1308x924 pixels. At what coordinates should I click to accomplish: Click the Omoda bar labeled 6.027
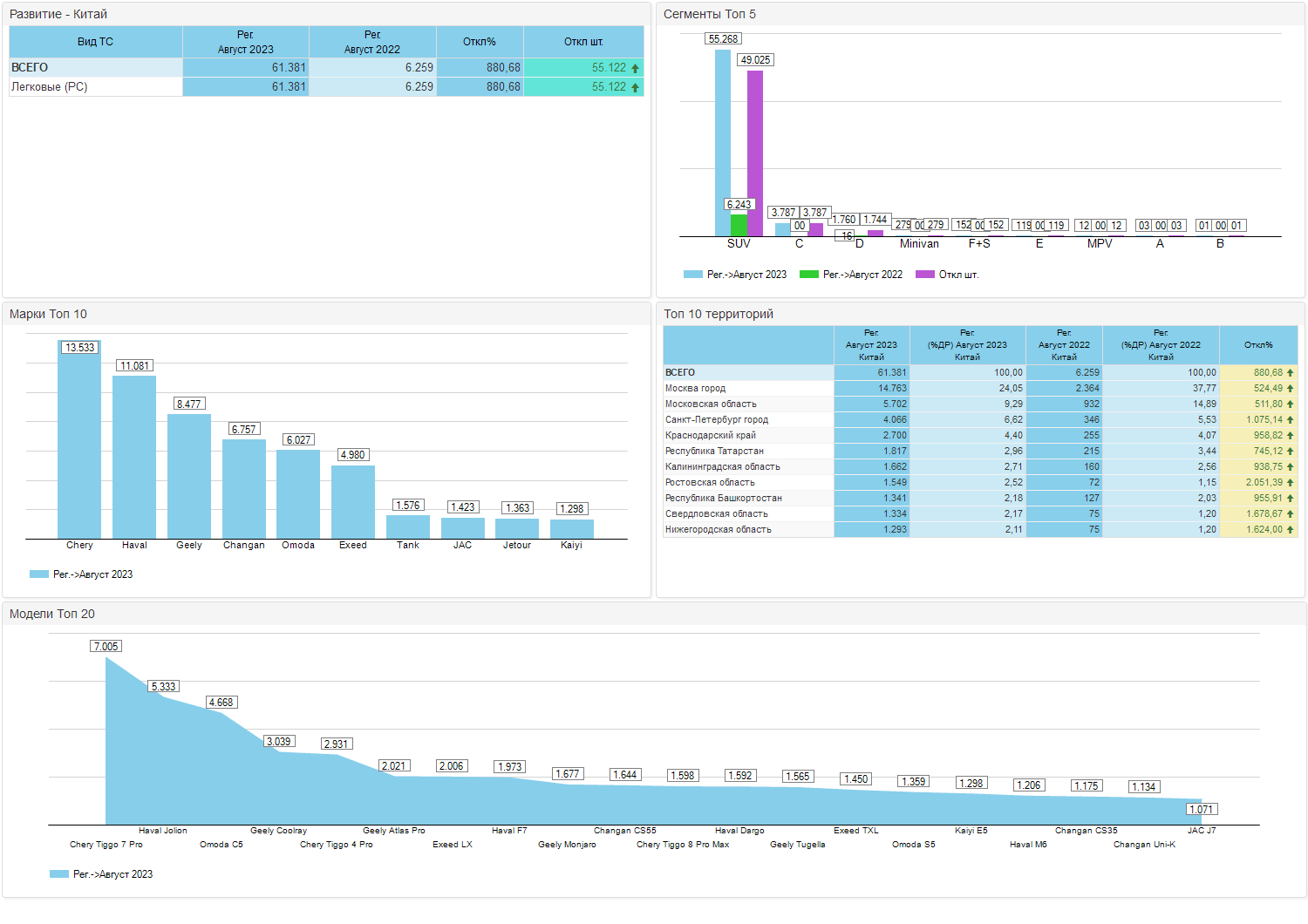coord(298,494)
